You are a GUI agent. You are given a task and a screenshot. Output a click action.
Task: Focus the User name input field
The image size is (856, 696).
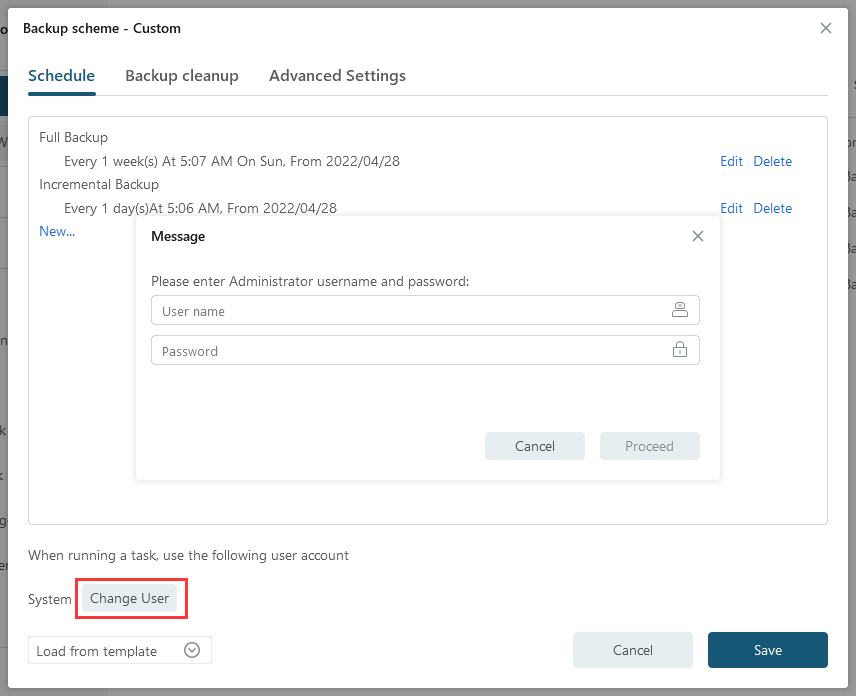coord(410,311)
